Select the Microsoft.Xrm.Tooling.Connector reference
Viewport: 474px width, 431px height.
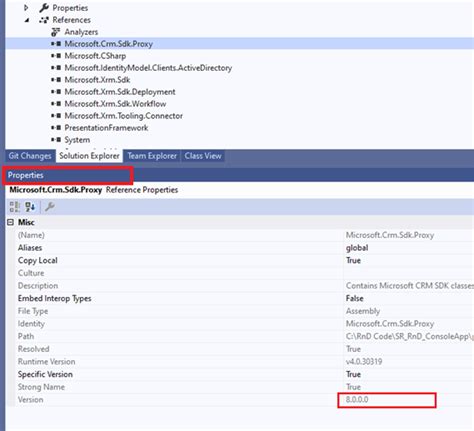point(124,116)
